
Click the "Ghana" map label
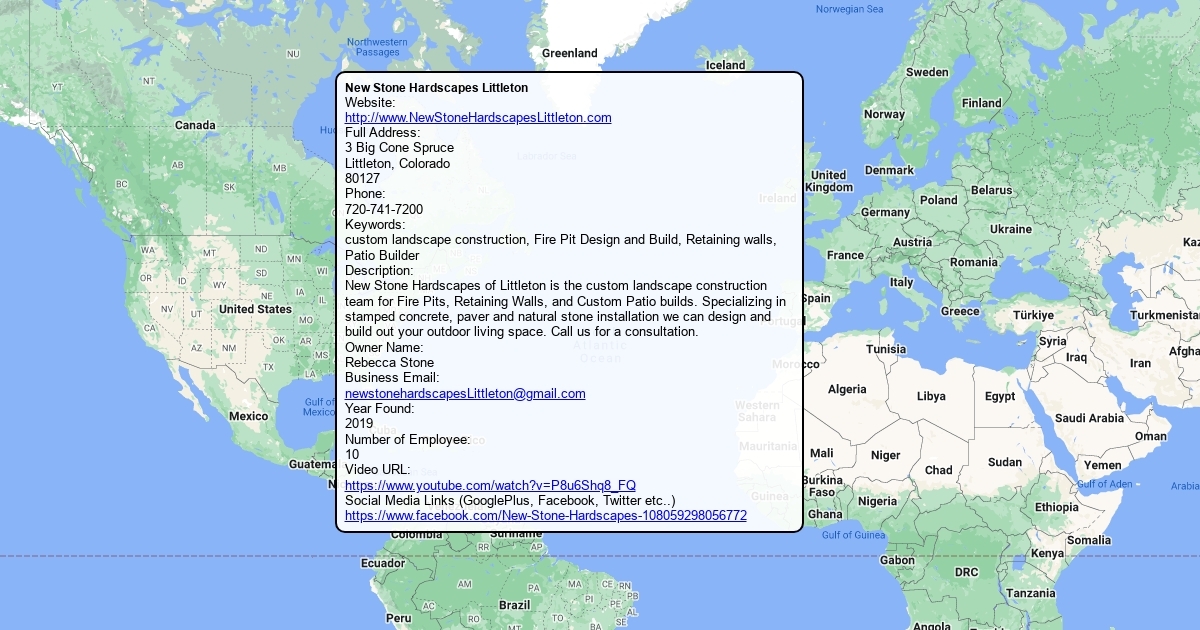coord(825,514)
